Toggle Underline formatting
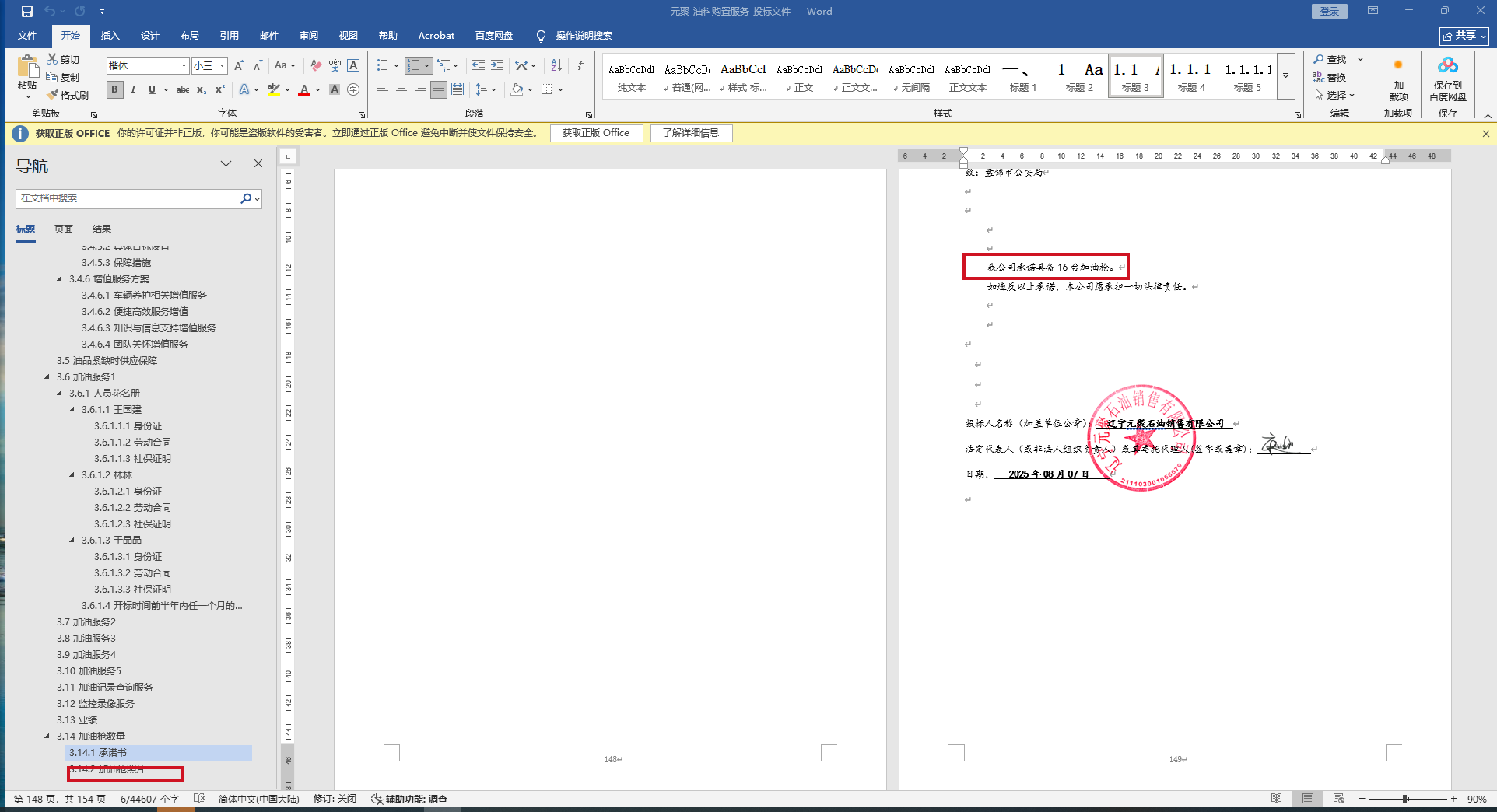The height and width of the screenshot is (812, 1497). click(152, 89)
